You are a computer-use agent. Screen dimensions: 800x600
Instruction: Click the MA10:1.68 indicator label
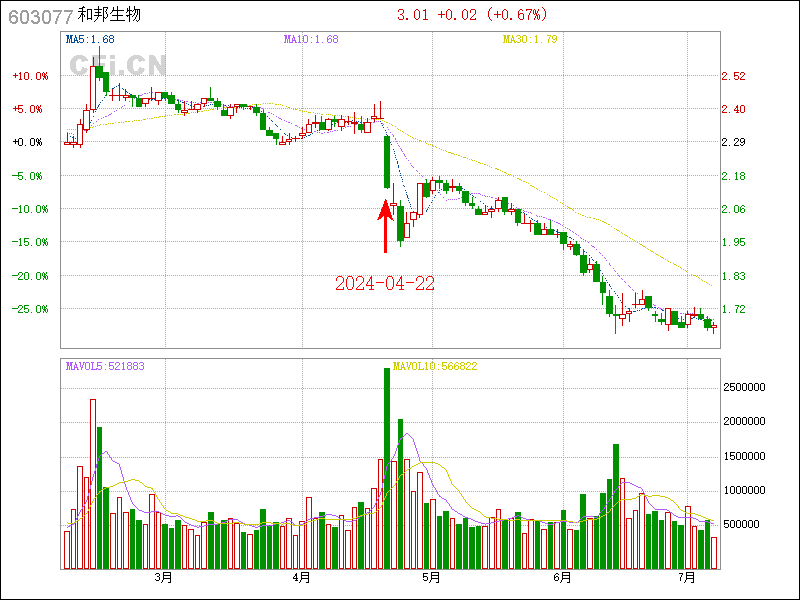pos(311,40)
